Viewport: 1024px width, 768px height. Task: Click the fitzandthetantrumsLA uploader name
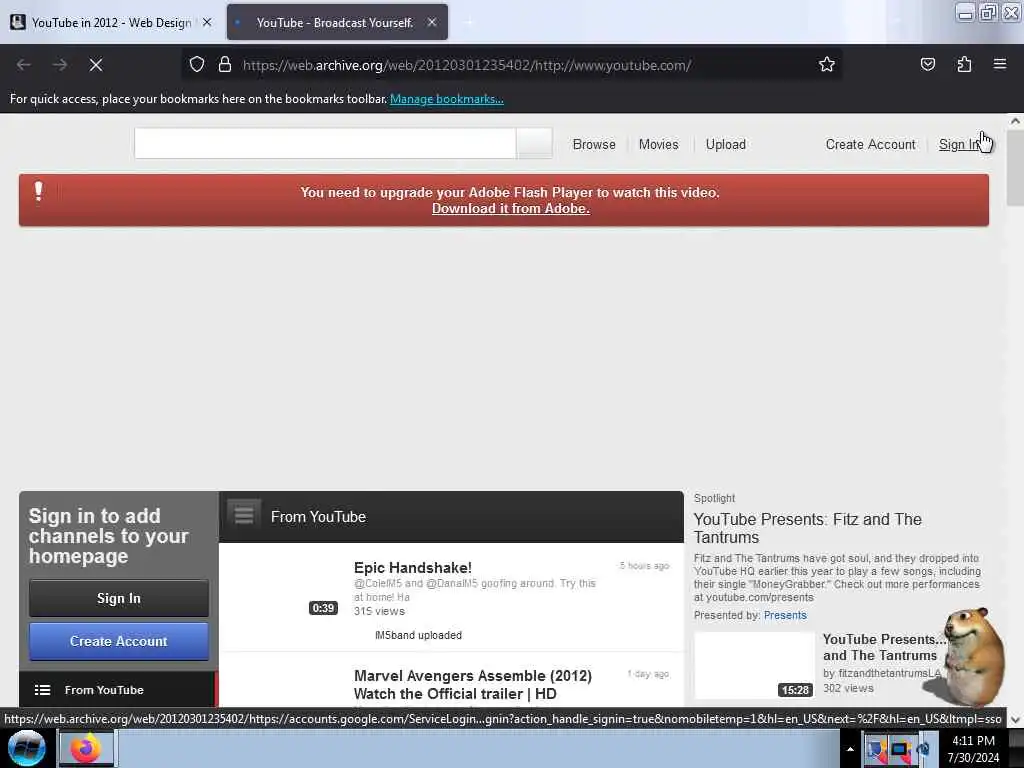[x=889, y=673]
